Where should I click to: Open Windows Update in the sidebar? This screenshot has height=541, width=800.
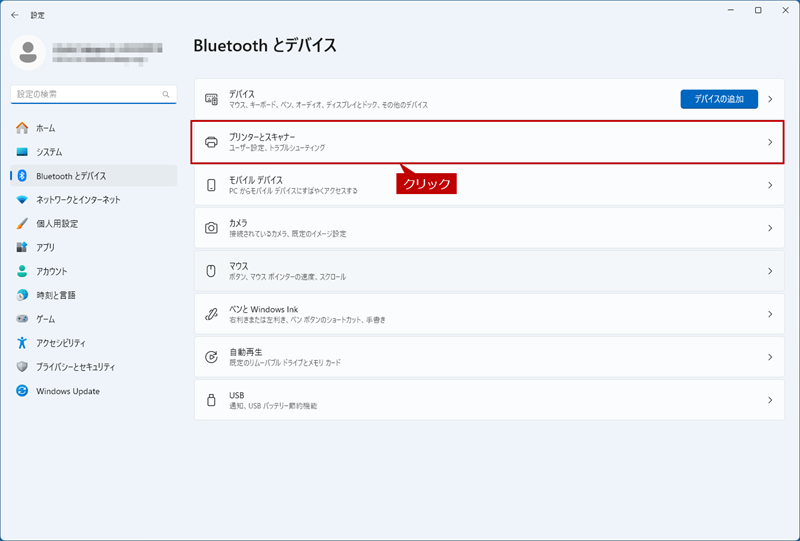(94, 391)
